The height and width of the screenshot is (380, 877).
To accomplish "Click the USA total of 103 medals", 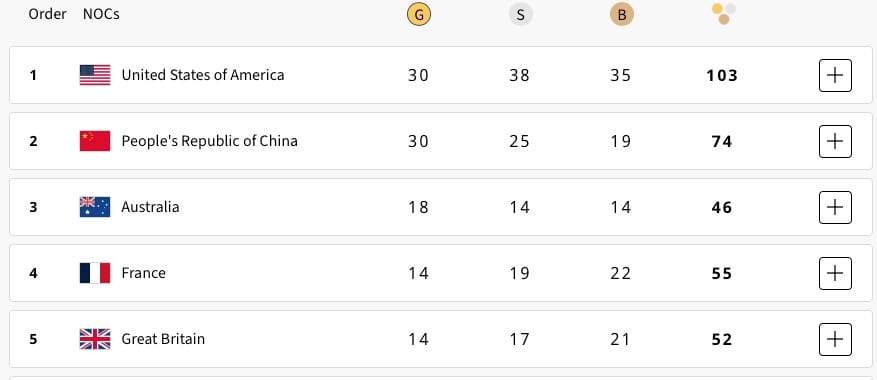I will coord(722,76).
